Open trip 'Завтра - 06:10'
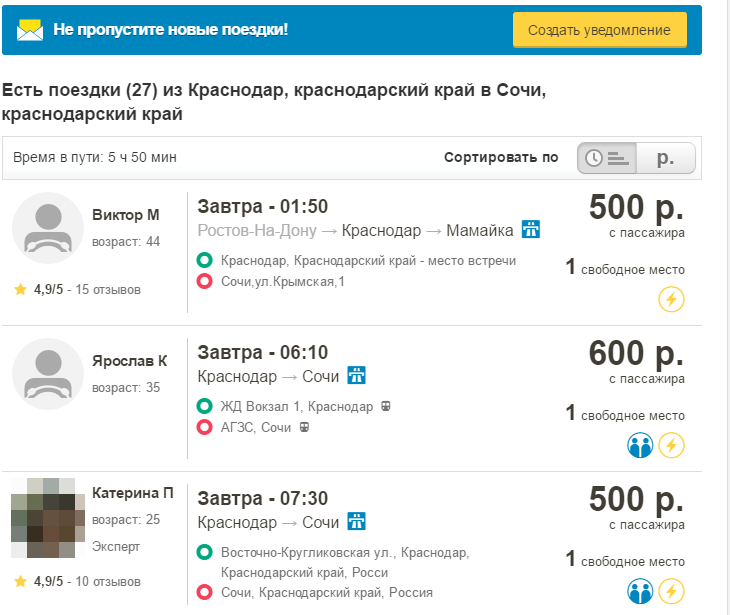The width and height of the screenshot is (730, 615). click(x=263, y=352)
